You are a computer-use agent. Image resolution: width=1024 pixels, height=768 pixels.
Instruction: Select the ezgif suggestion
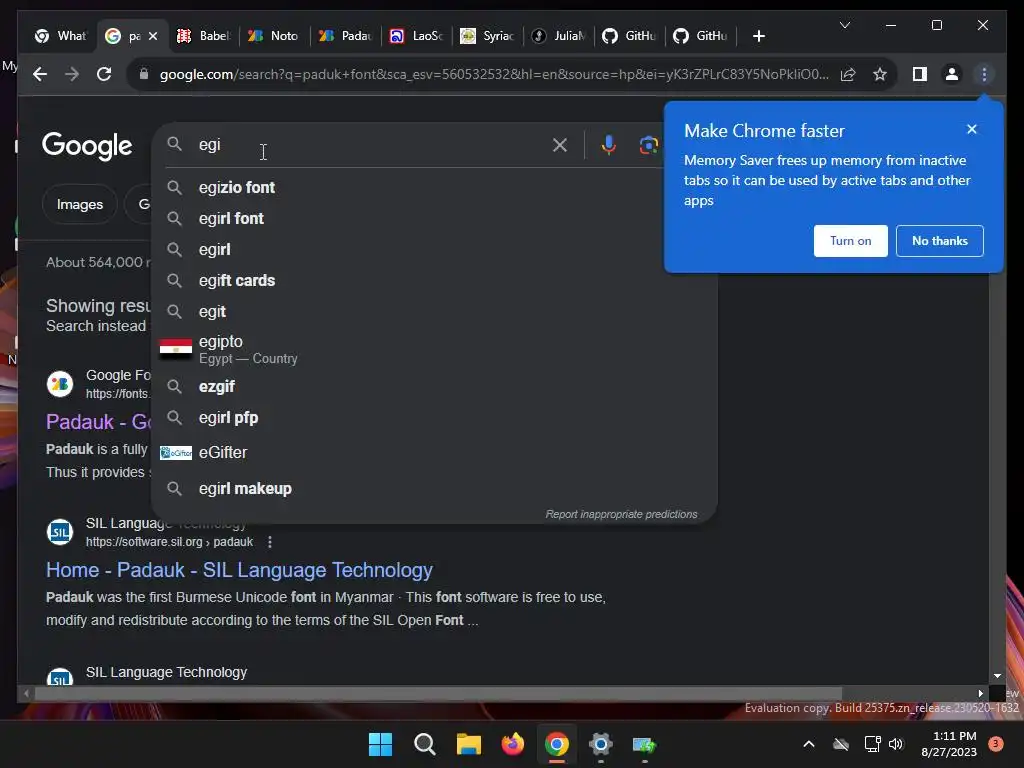[434, 387]
